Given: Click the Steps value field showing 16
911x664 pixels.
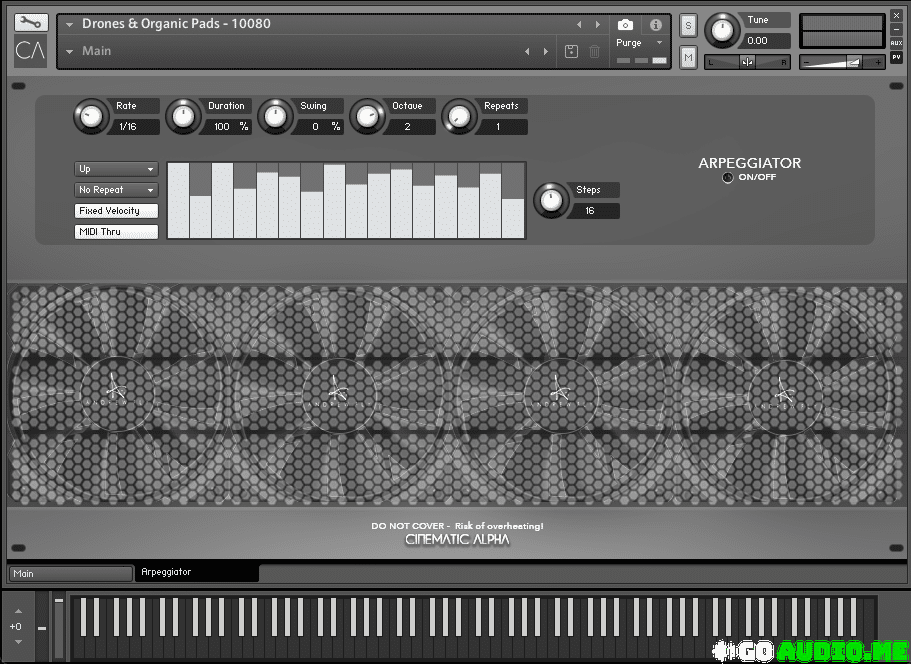Looking at the screenshot, I should (594, 211).
